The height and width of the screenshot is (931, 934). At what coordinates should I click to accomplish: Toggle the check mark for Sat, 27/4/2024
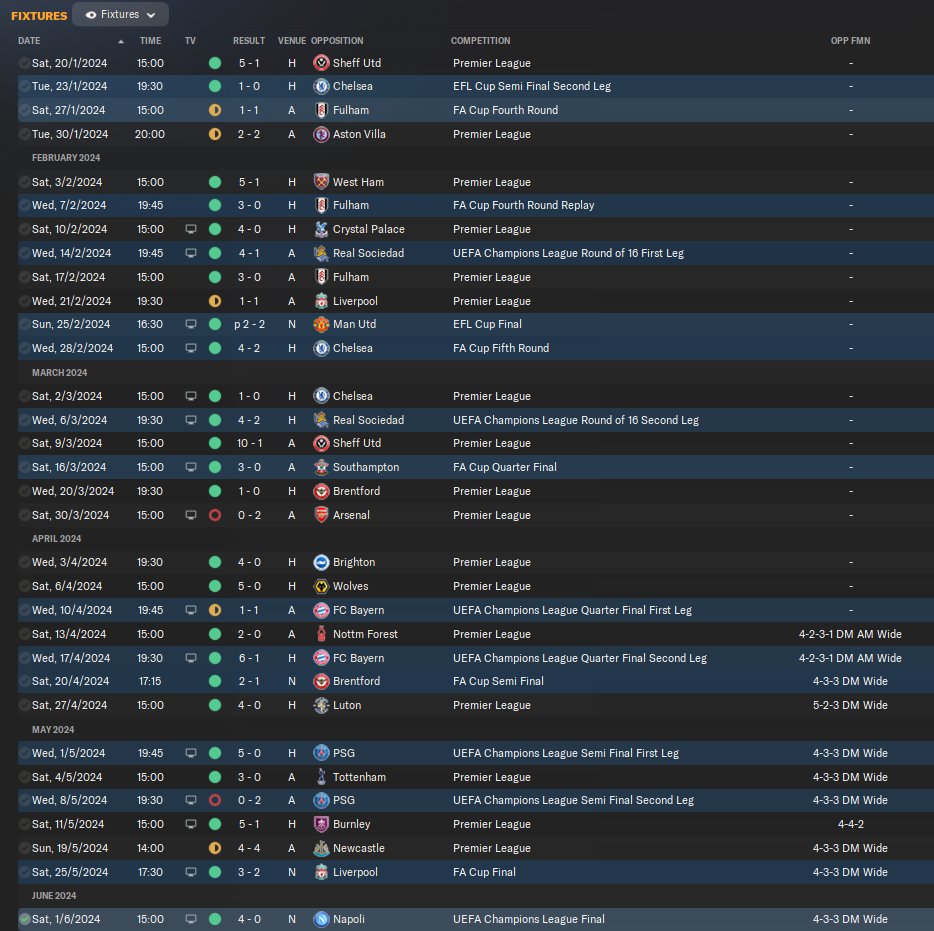coord(24,705)
